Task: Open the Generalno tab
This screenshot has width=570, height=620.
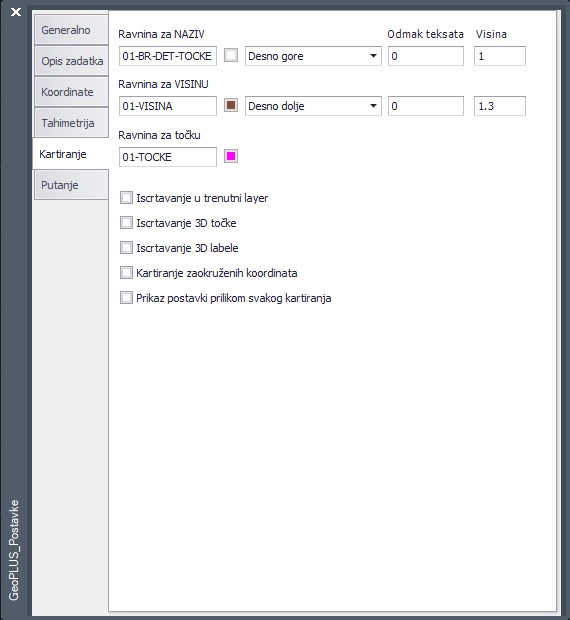Action: [71, 30]
